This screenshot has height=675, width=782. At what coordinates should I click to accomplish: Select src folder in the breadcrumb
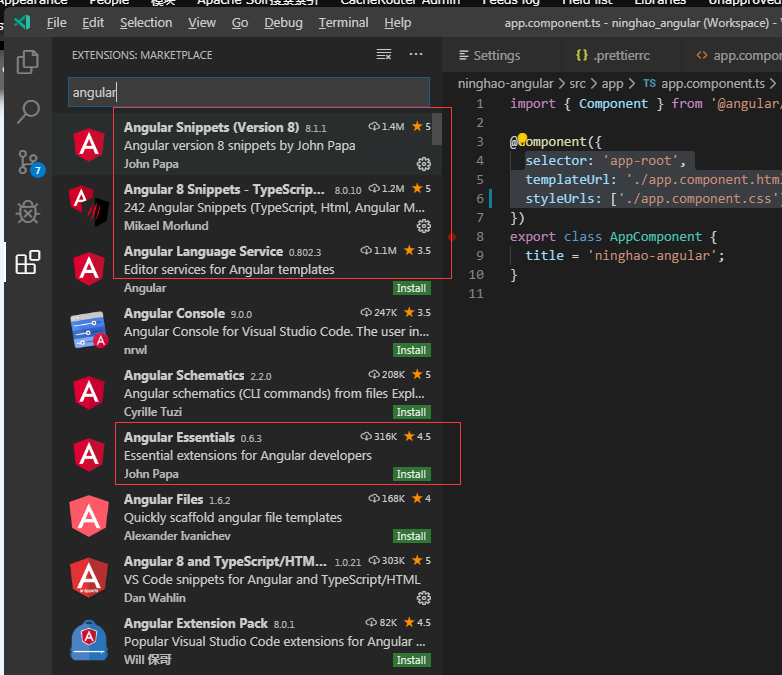(x=577, y=84)
